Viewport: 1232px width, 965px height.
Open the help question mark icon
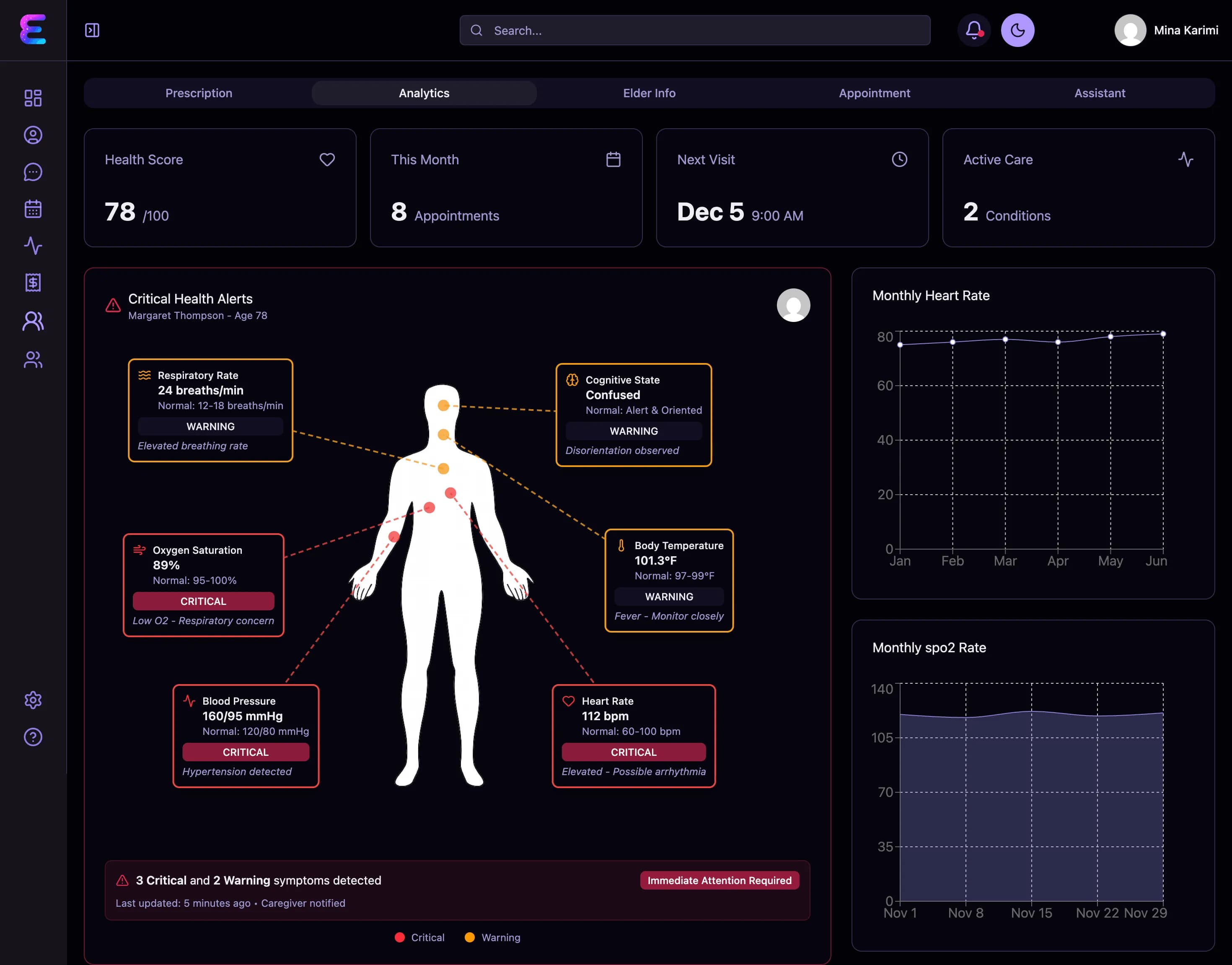click(33, 737)
